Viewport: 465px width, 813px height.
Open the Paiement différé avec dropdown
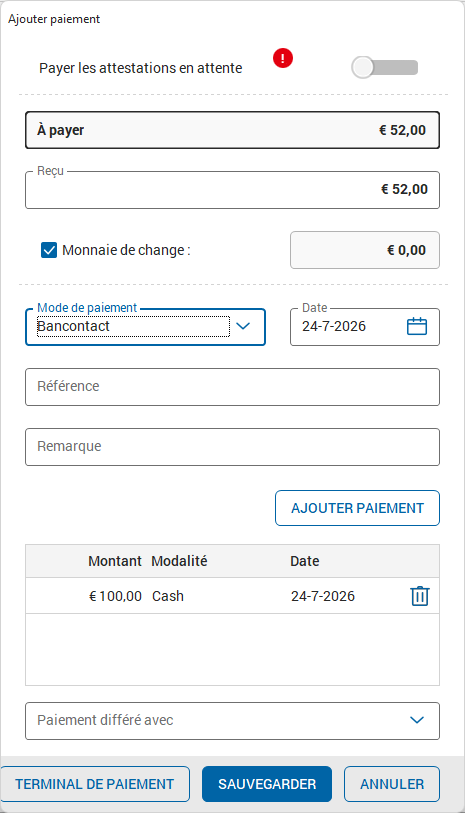click(x=232, y=721)
